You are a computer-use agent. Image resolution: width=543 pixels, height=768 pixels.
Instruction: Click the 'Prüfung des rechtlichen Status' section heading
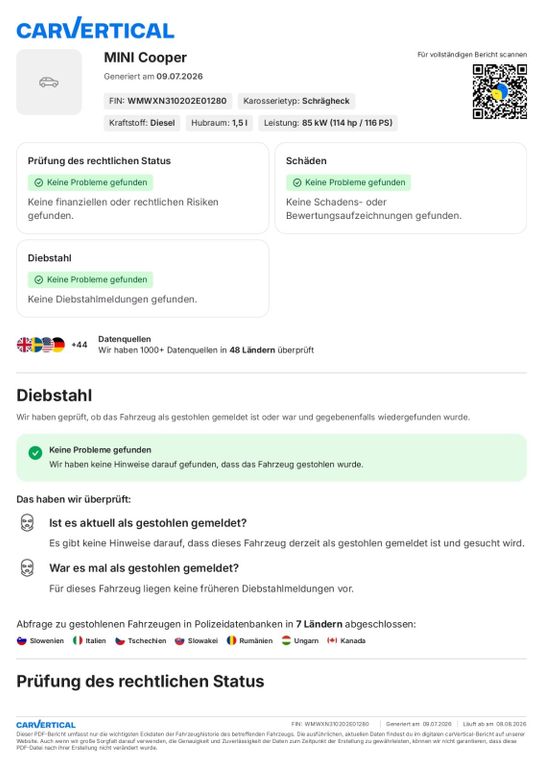click(x=140, y=681)
